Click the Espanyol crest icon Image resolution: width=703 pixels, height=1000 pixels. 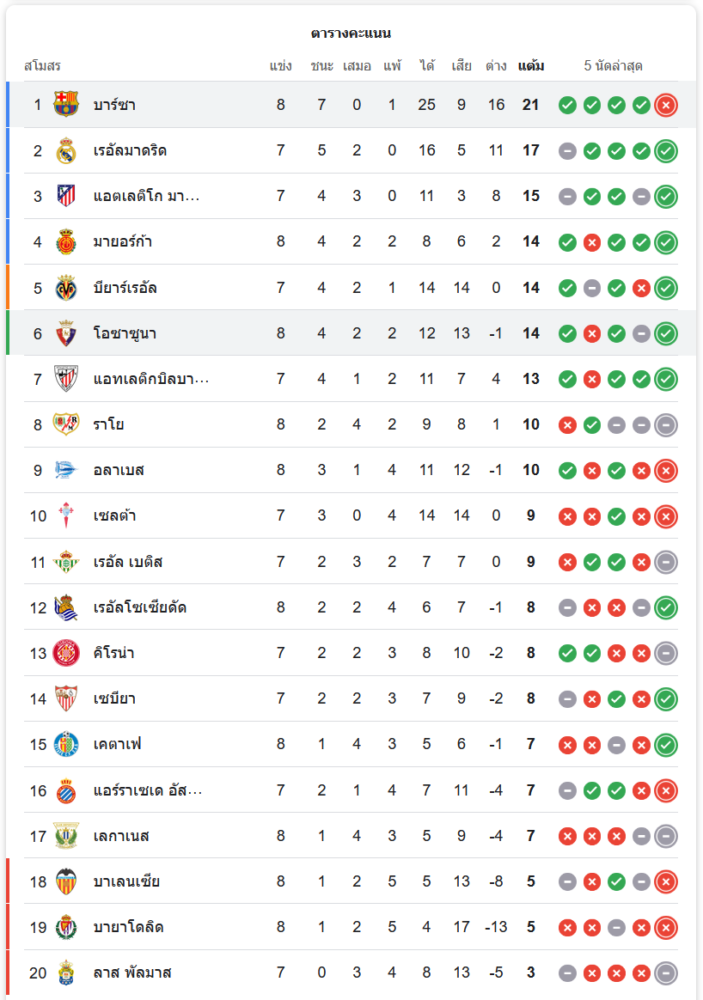click(66, 790)
